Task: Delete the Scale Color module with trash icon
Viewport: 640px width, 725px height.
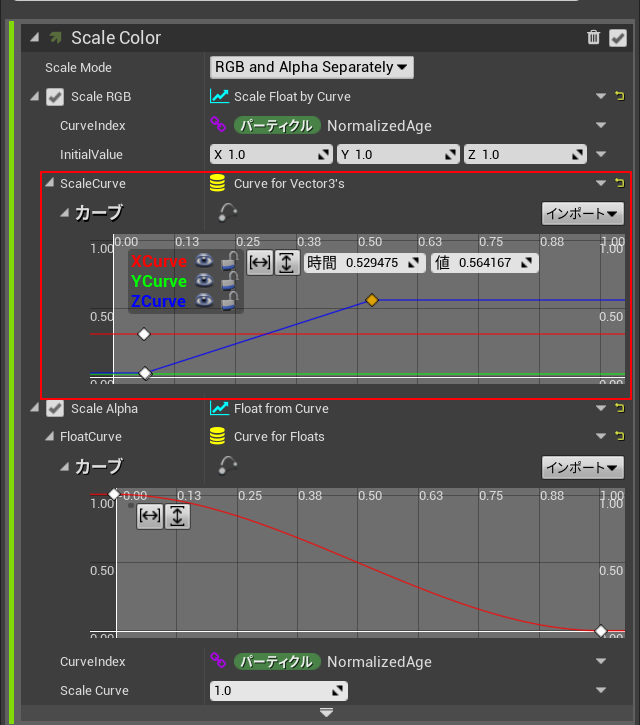Action: [x=593, y=37]
